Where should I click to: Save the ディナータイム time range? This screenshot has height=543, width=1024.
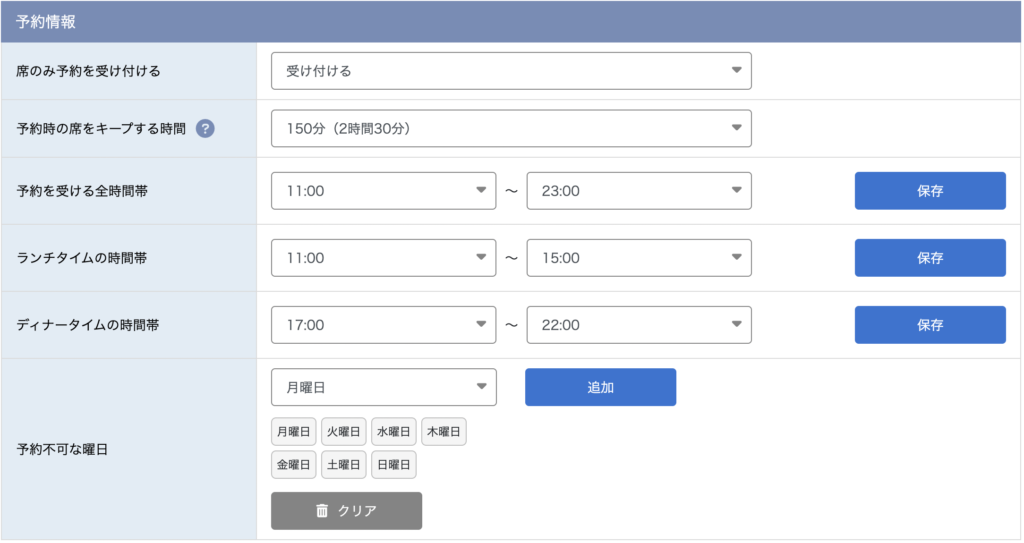click(930, 325)
